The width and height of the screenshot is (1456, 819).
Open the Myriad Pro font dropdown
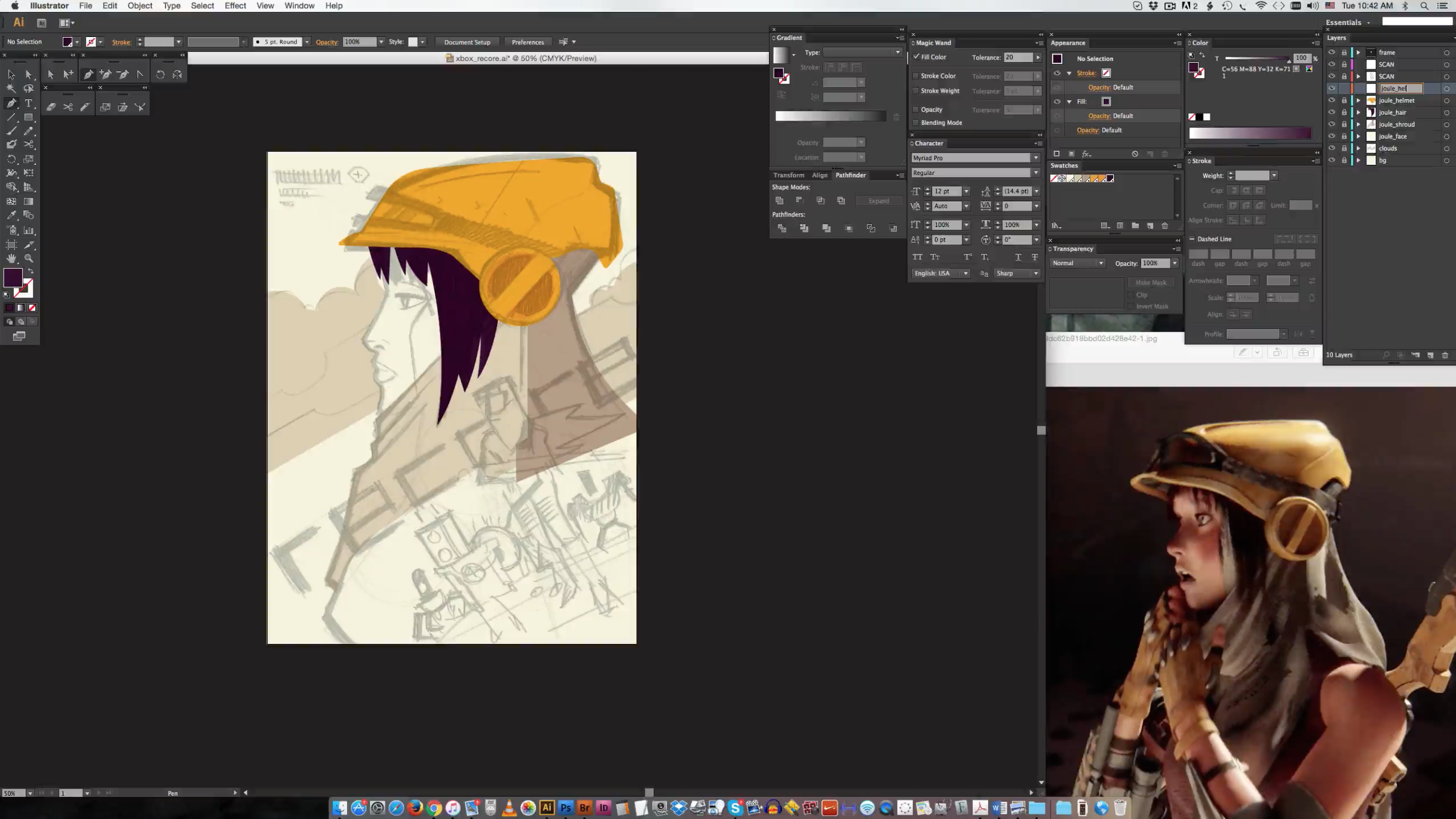[1035, 158]
